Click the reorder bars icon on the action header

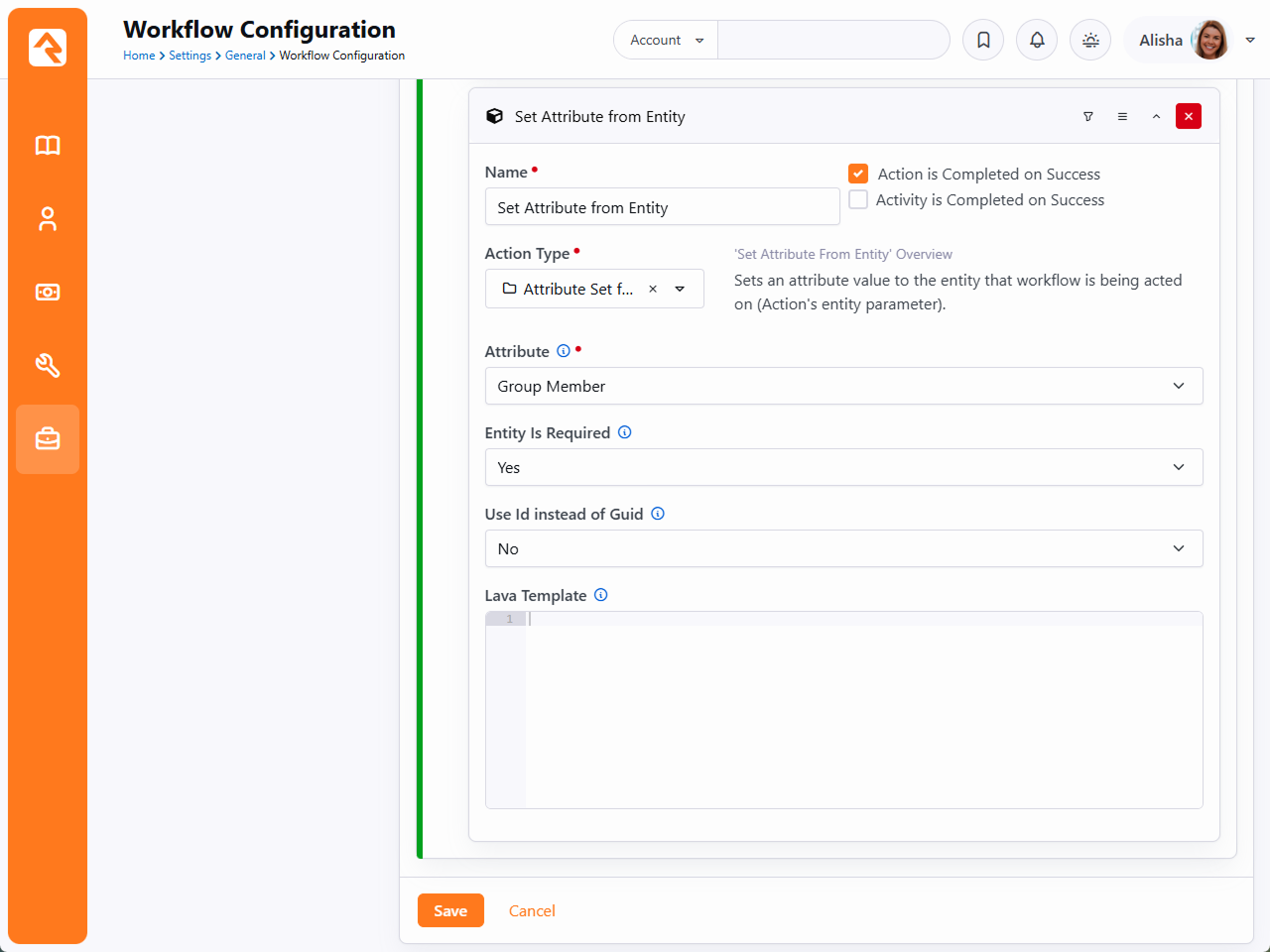1122,117
